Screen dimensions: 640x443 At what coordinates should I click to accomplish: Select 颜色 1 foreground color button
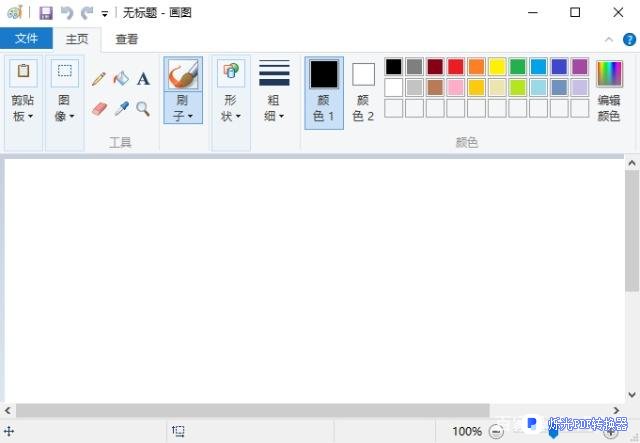tap(324, 93)
